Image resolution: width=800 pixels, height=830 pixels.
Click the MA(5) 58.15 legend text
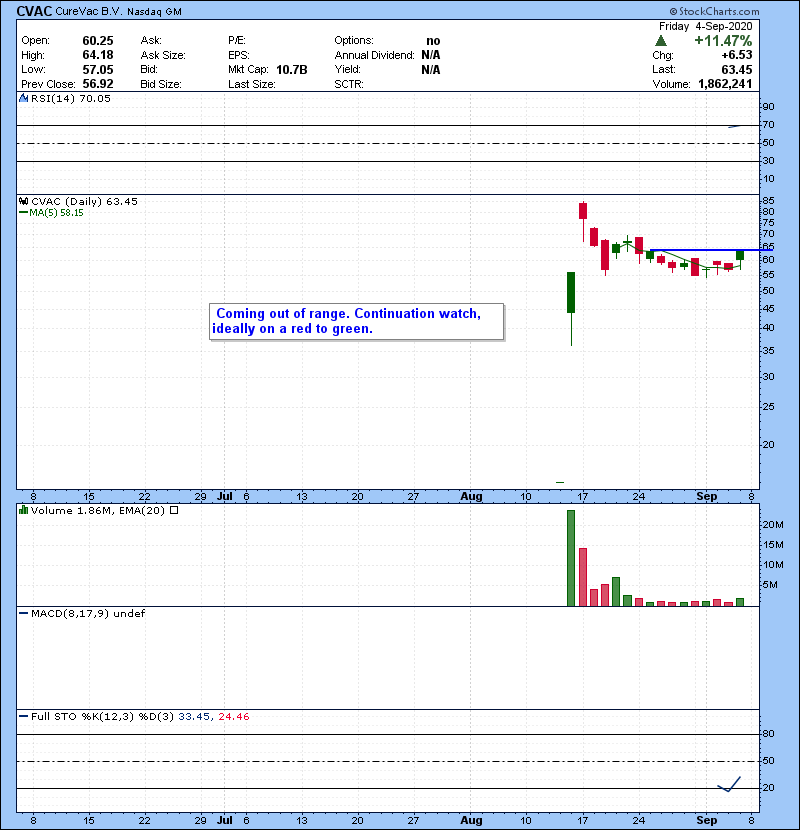(56, 213)
